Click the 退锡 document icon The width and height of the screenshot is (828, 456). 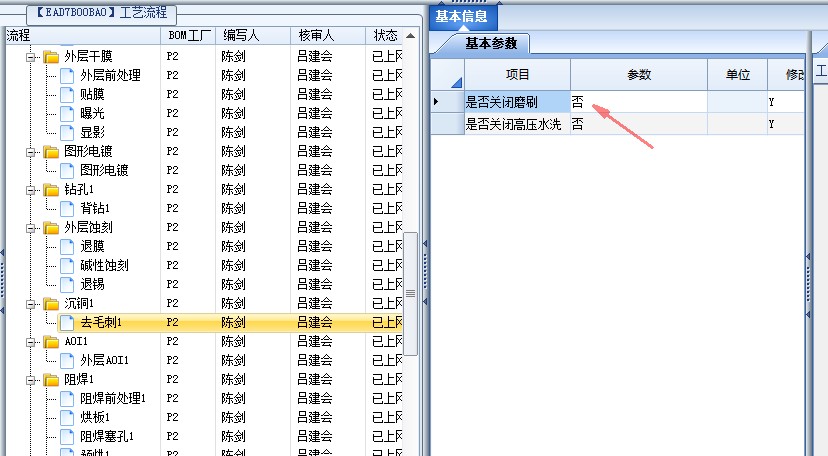[x=67, y=284]
